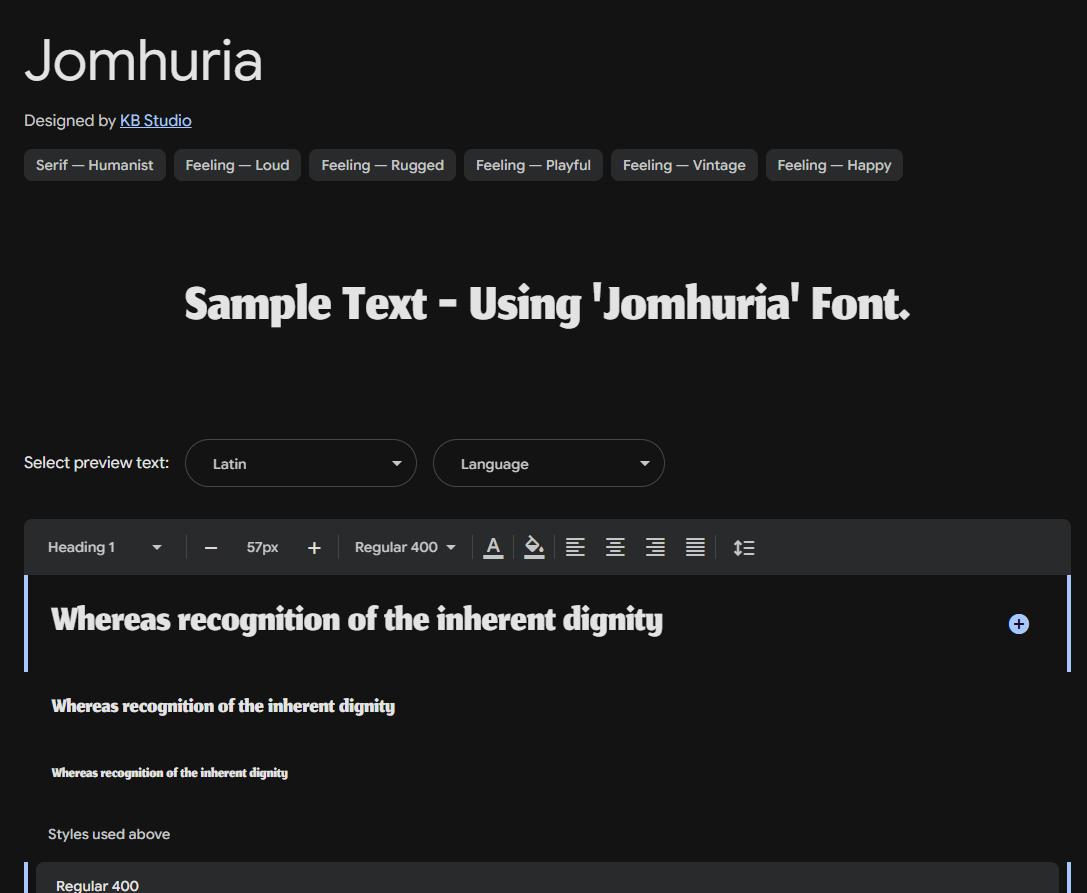Justify the preview text

pos(695,547)
